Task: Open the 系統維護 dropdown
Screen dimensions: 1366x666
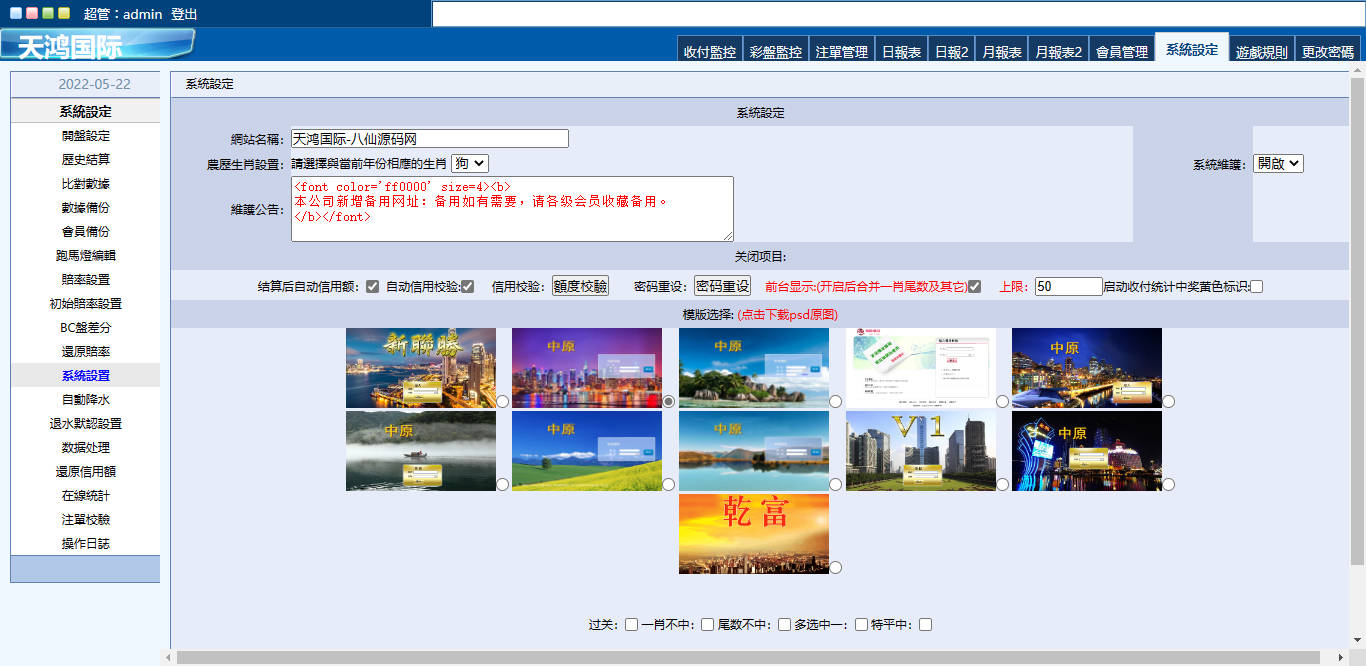Action: pyautogui.click(x=1278, y=163)
